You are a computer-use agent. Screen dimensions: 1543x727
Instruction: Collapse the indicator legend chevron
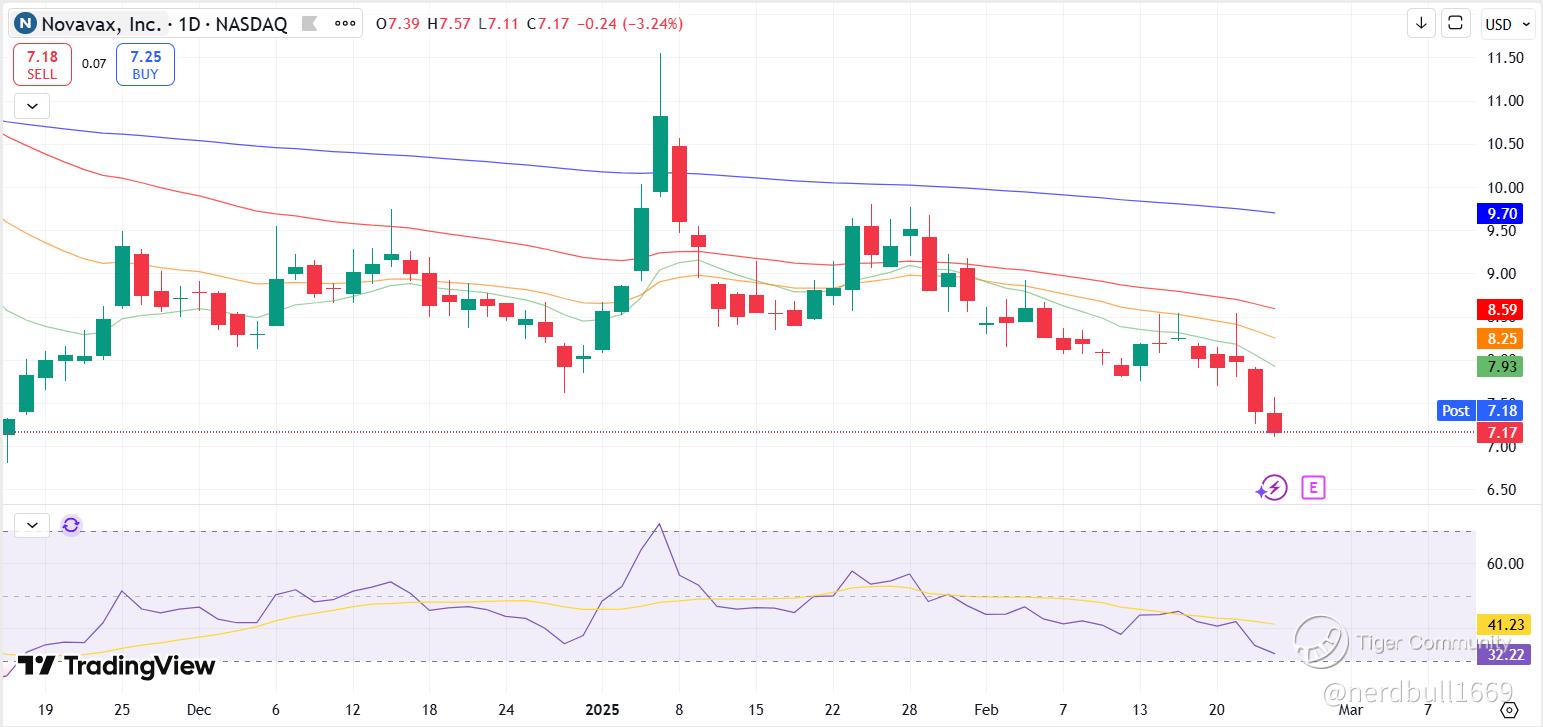[x=31, y=105]
